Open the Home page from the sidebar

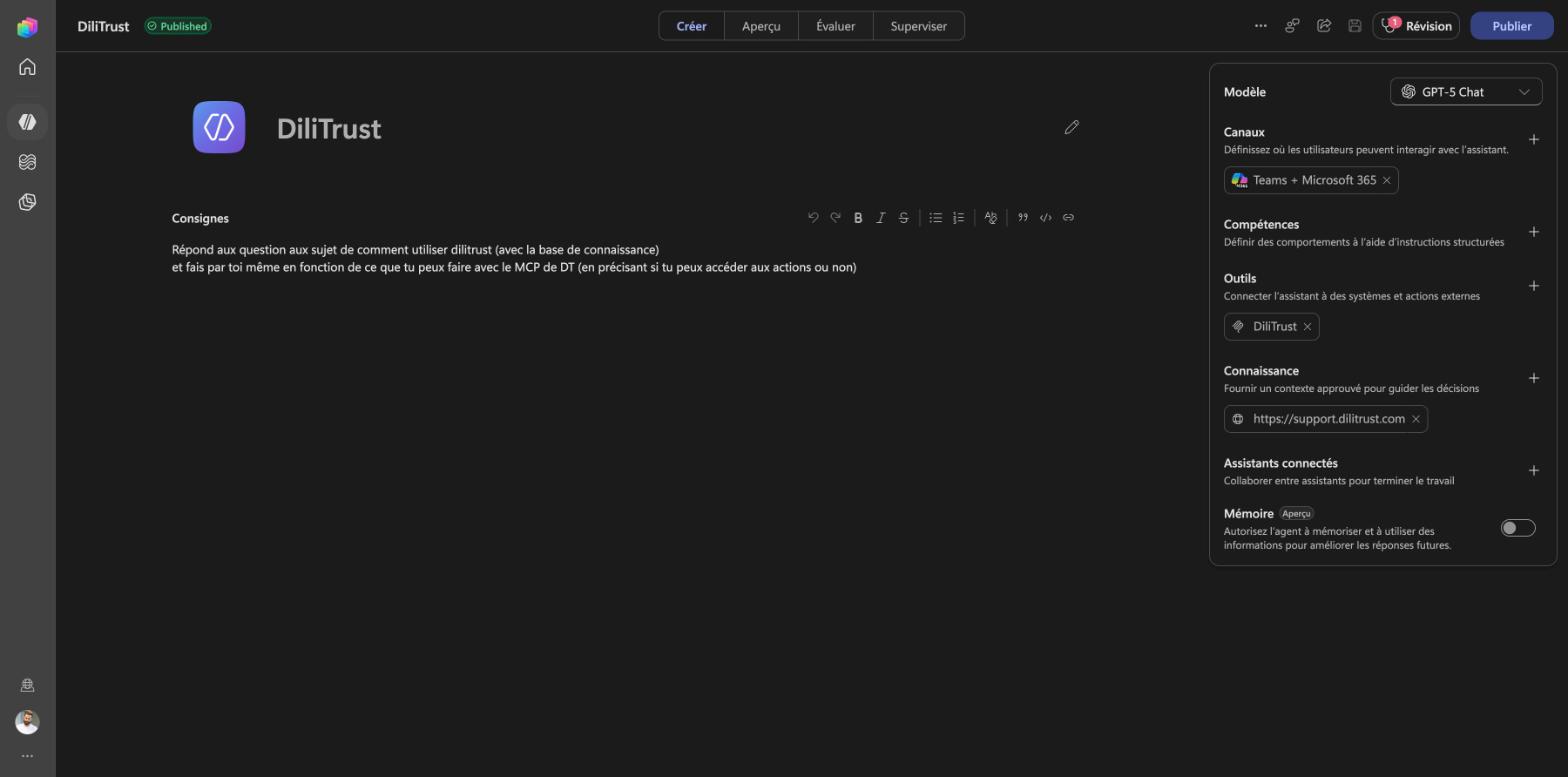coord(27,67)
